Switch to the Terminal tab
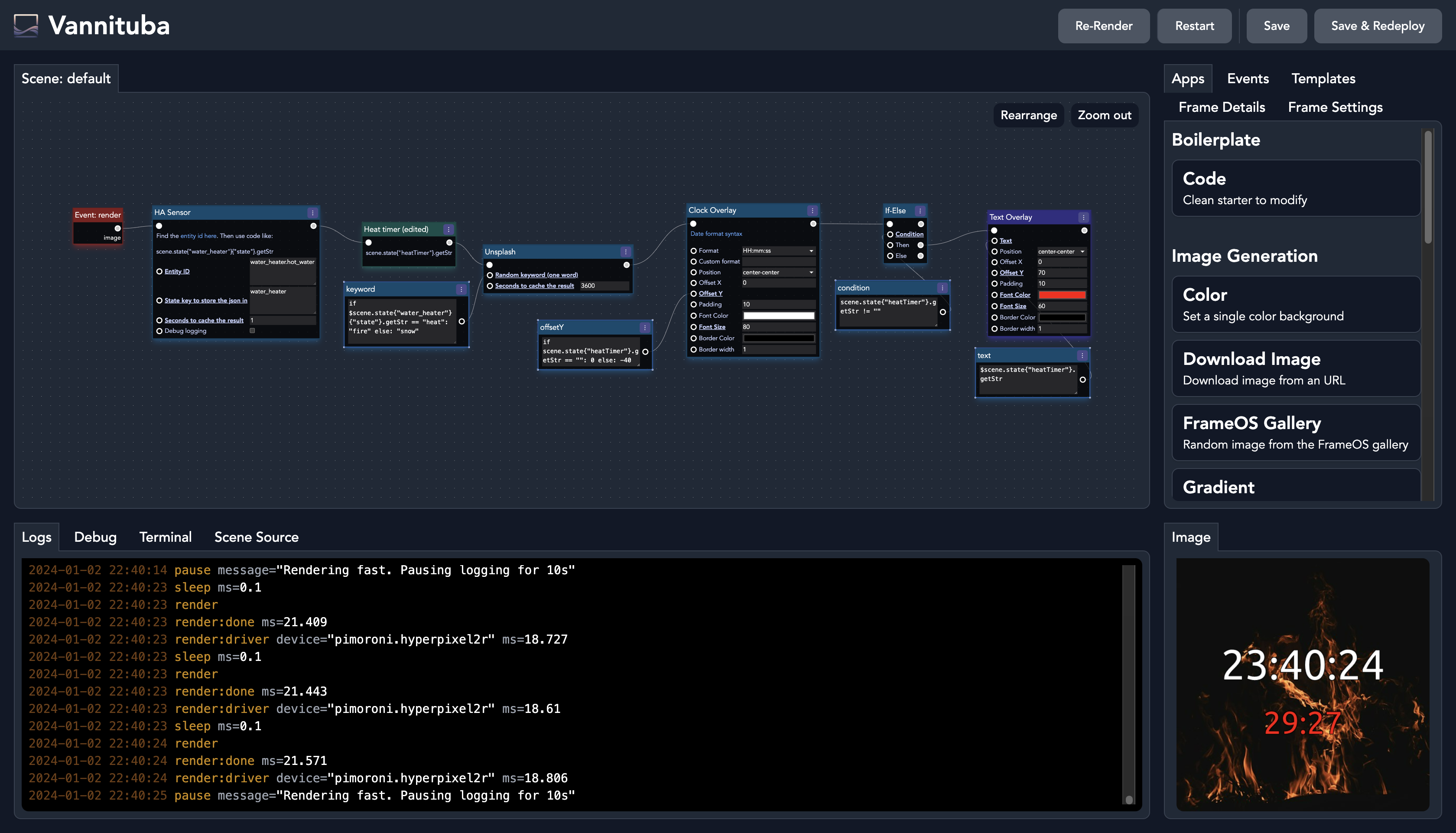 point(165,537)
